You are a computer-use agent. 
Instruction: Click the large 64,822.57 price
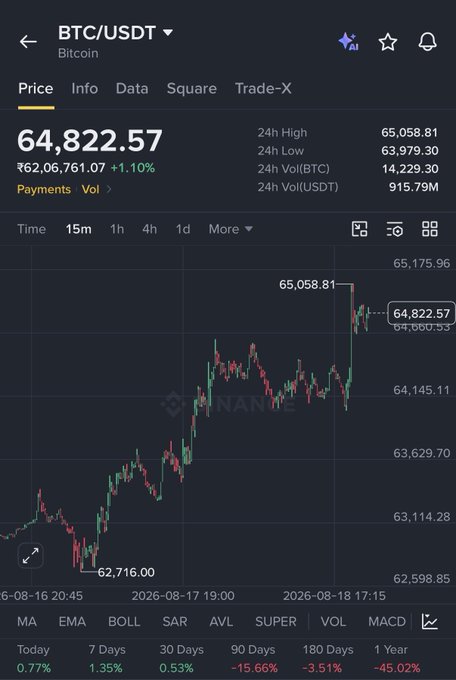(90, 141)
